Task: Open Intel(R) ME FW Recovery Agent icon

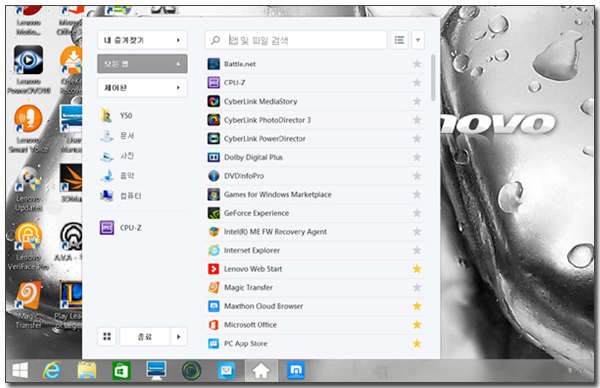Action: click(x=214, y=232)
